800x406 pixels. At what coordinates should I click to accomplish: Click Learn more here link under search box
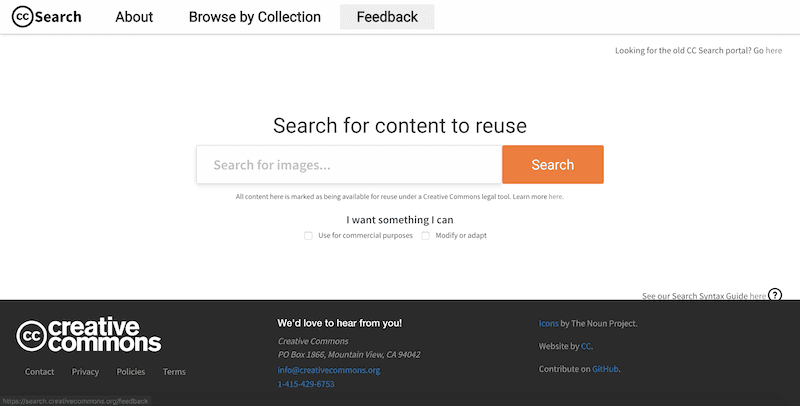point(556,197)
